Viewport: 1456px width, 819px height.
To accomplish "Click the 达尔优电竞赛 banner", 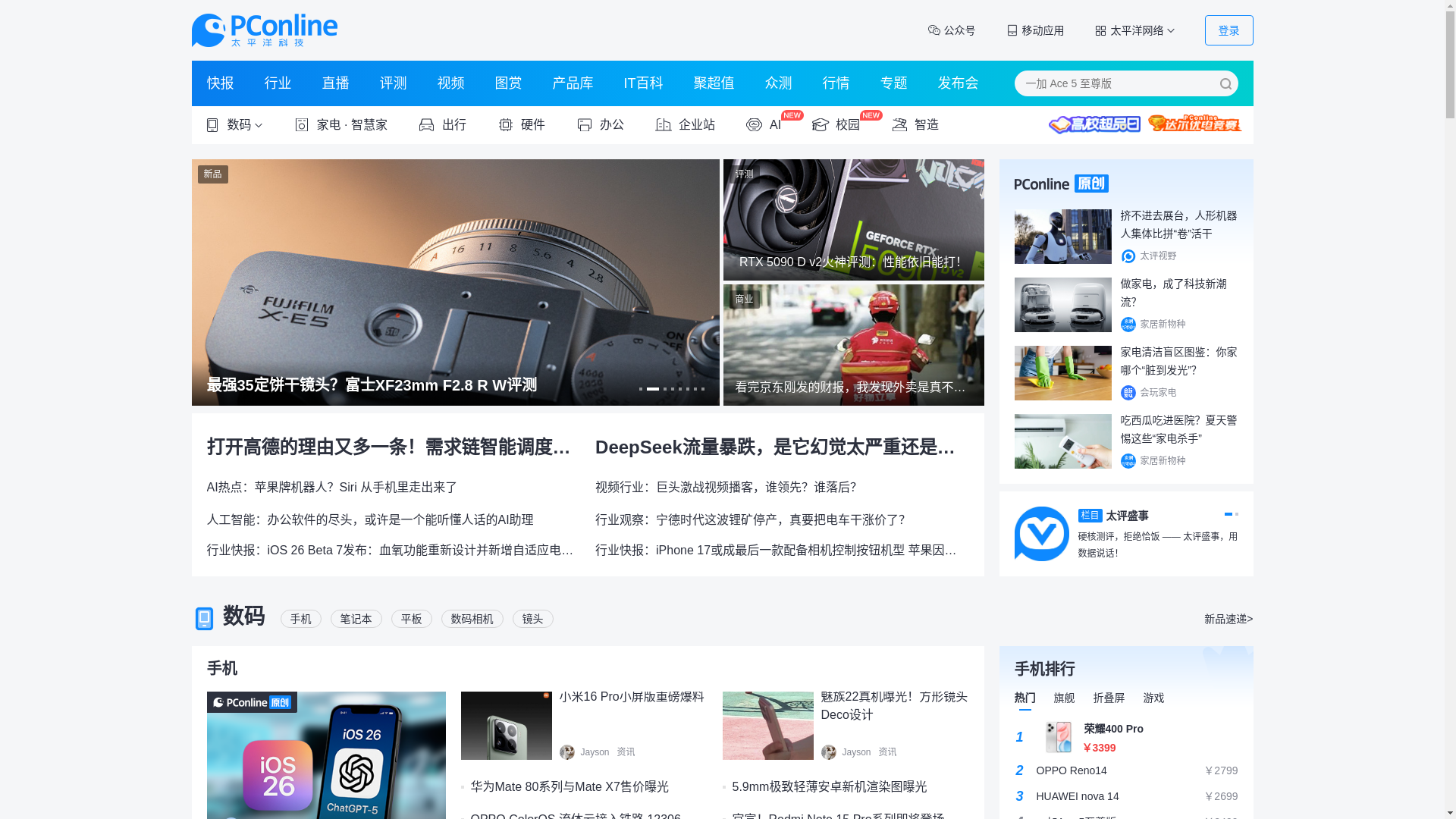I will coord(1195,124).
